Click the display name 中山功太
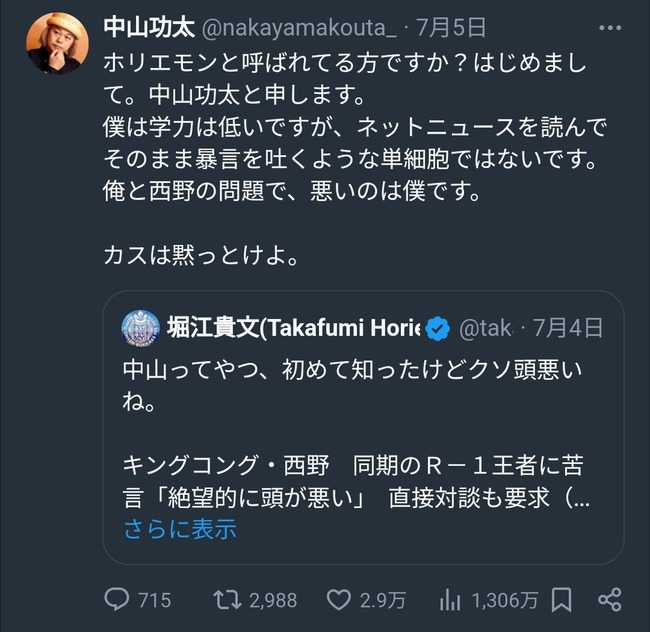650x632 pixels. [x=149, y=28]
